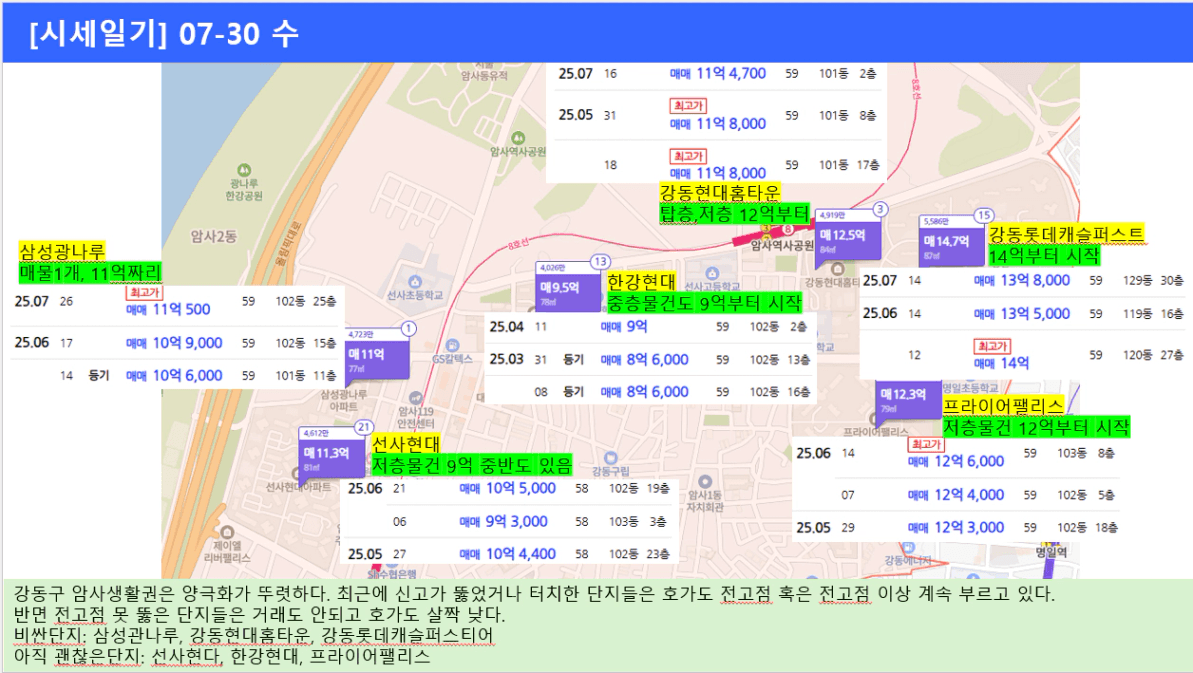
Task: Click 최고가 badge on 101동 17층 row
Action: tap(688, 156)
